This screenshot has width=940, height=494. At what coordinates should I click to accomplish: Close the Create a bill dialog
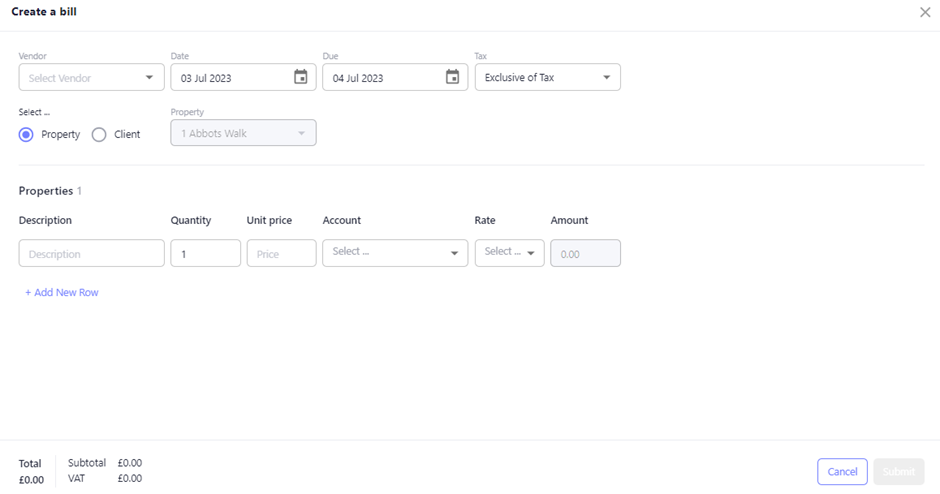[924, 12]
